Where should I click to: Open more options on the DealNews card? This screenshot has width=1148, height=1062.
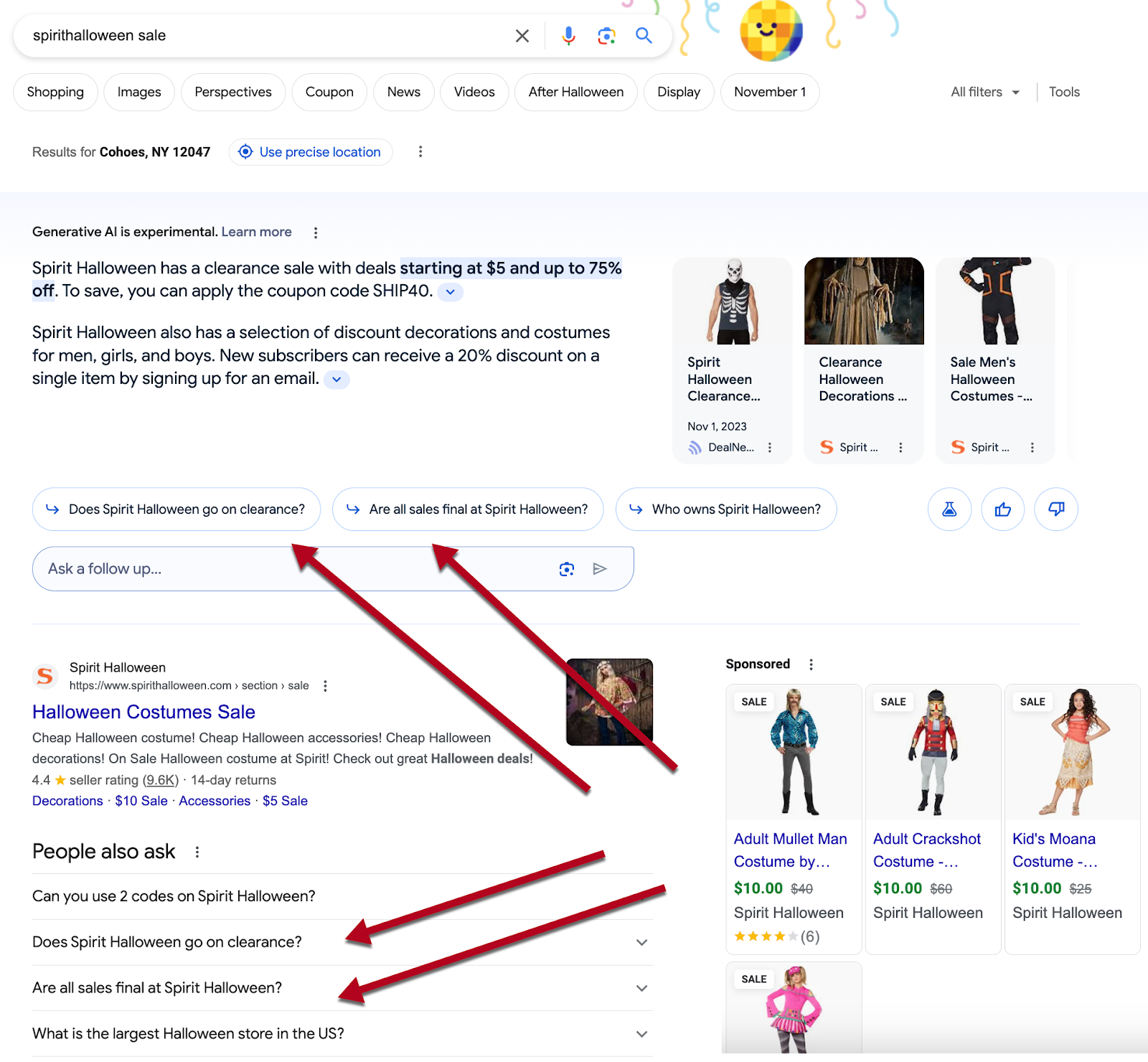coord(770,448)
